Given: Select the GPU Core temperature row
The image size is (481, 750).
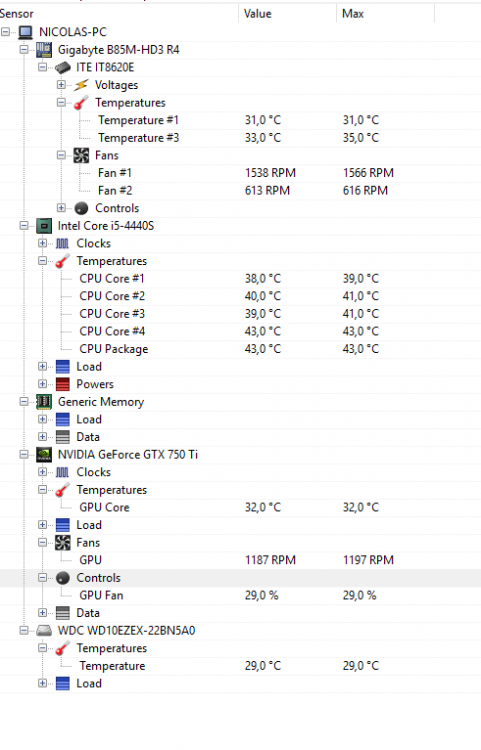Looking at the screenshot, I should click(x=240, y=507).
